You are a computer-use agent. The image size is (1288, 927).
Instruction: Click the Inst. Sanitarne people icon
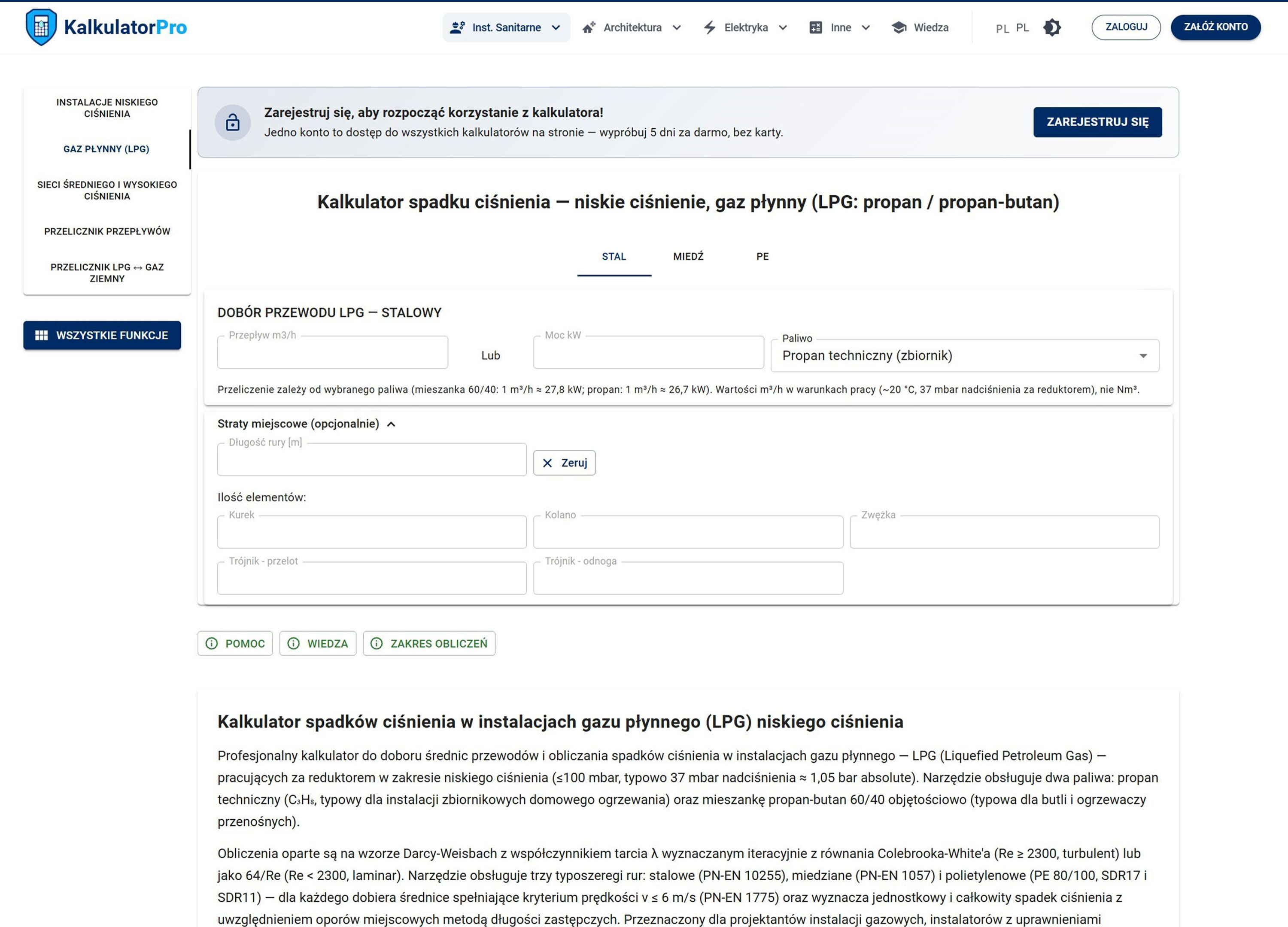pyautogui.click(x=457, y=27)
